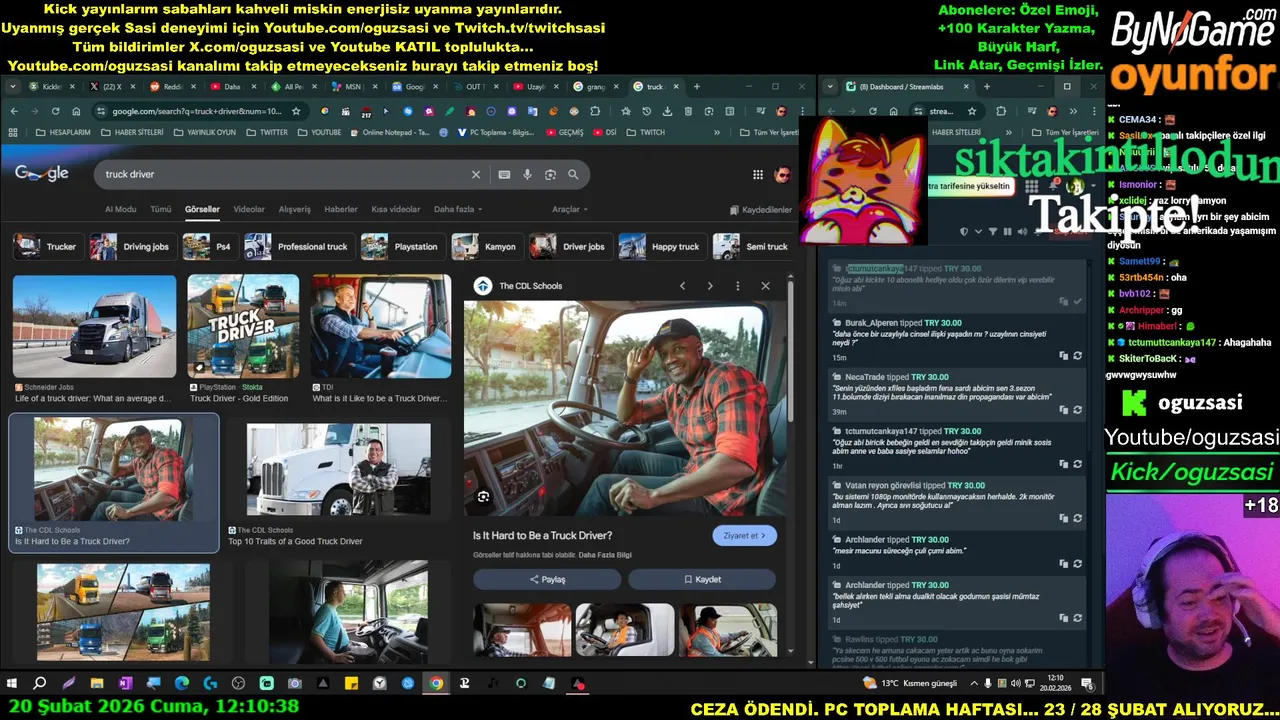1280x720 pixels.
Task: Bookmark this page with star icon
Action: coord(296,111)
